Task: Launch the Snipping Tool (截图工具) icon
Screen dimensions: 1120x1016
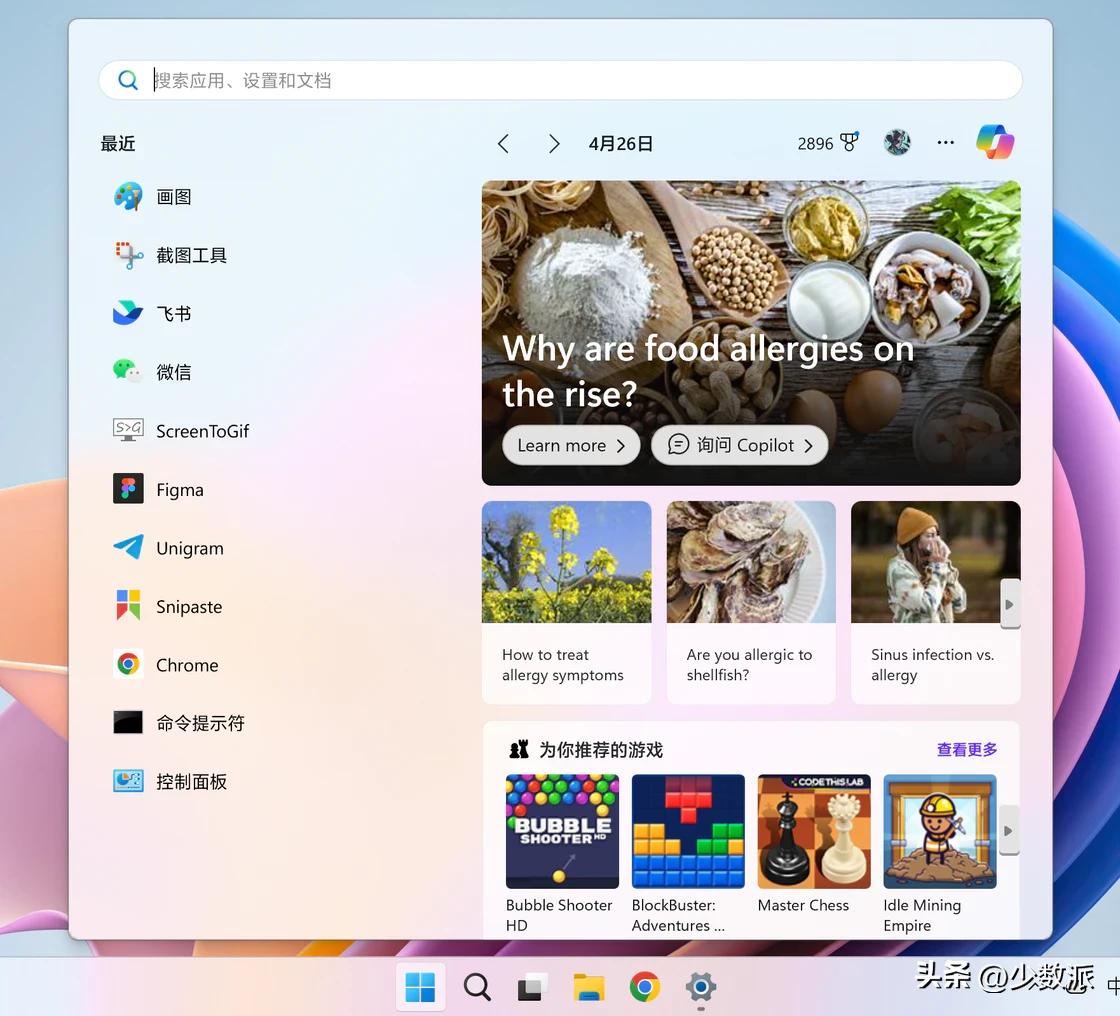Action: click(128, 255)
